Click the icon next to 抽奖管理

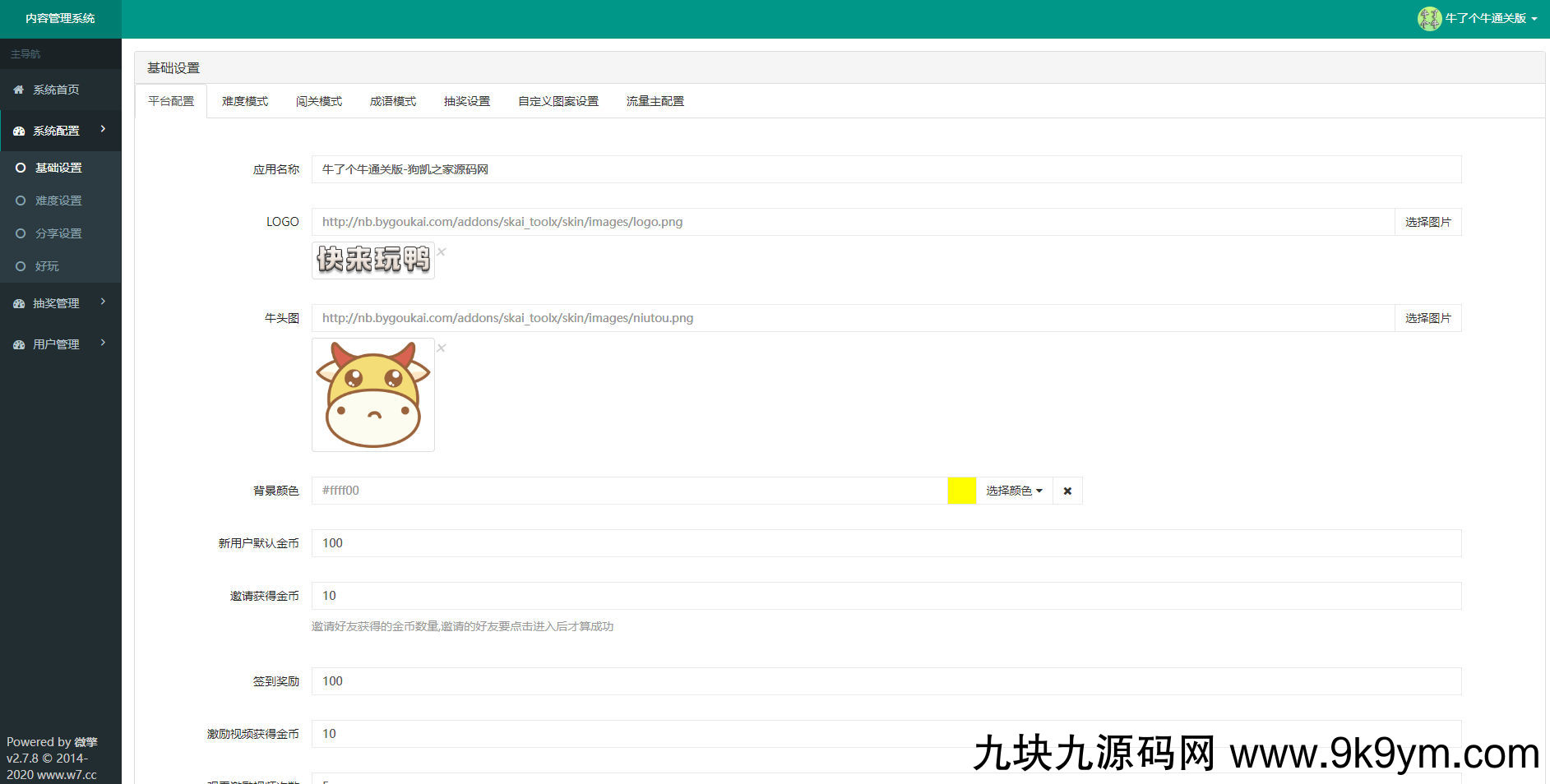tap(18, 303)
